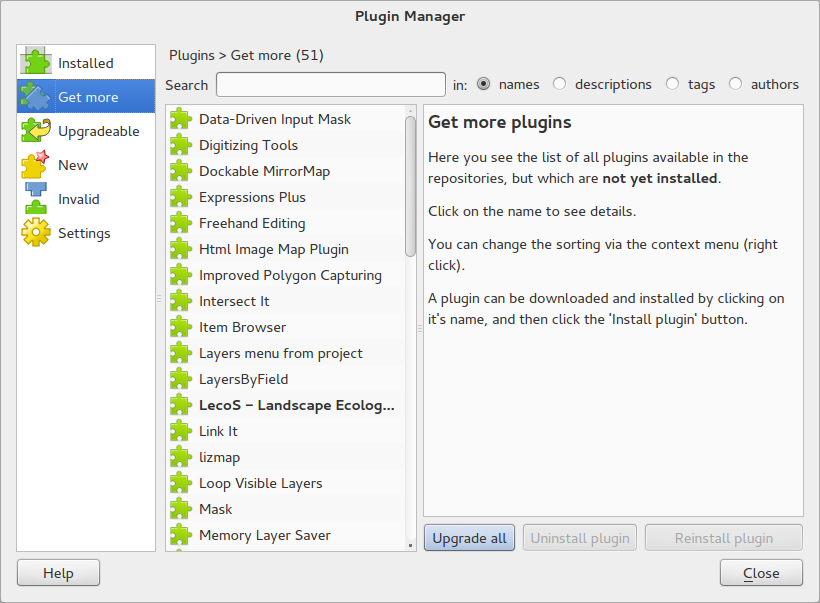Select the descriptions search radio button
Viewport: 820px width, 603px height.
point(560,85)
